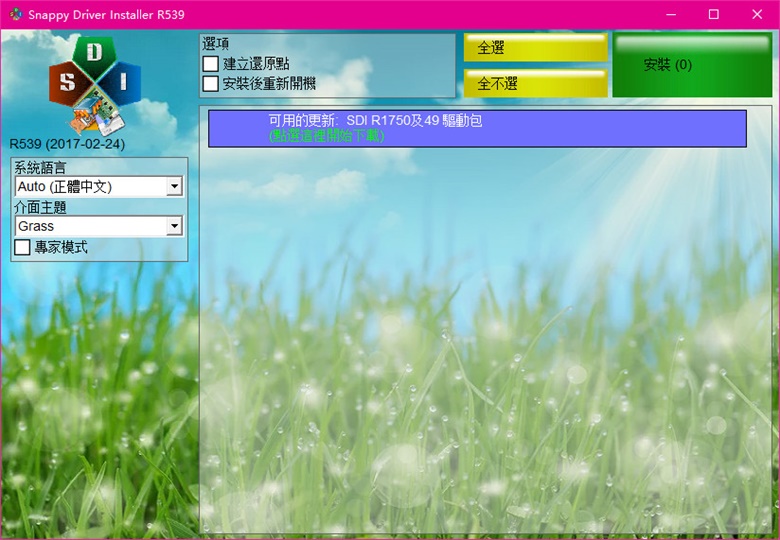Image resolution: width=780 pixels, height=540 pixels.
Task: Enable the 建立還原點 checkbox
Action: 211,64
